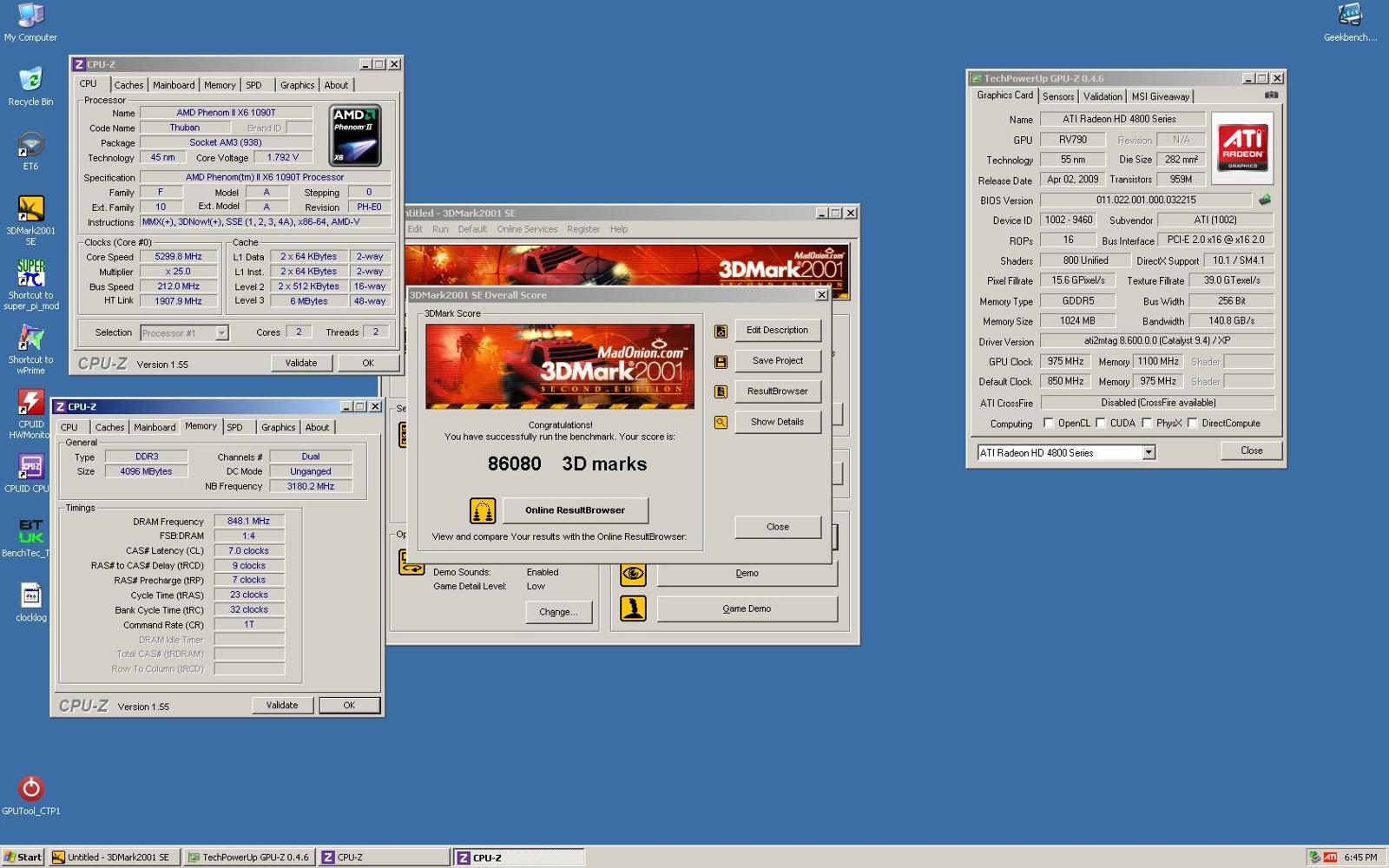This screenshot has width=1389, height=868.
Task: Switch to the Mainboard tab in the top CPU-Z window
Action: pos(174,85)
